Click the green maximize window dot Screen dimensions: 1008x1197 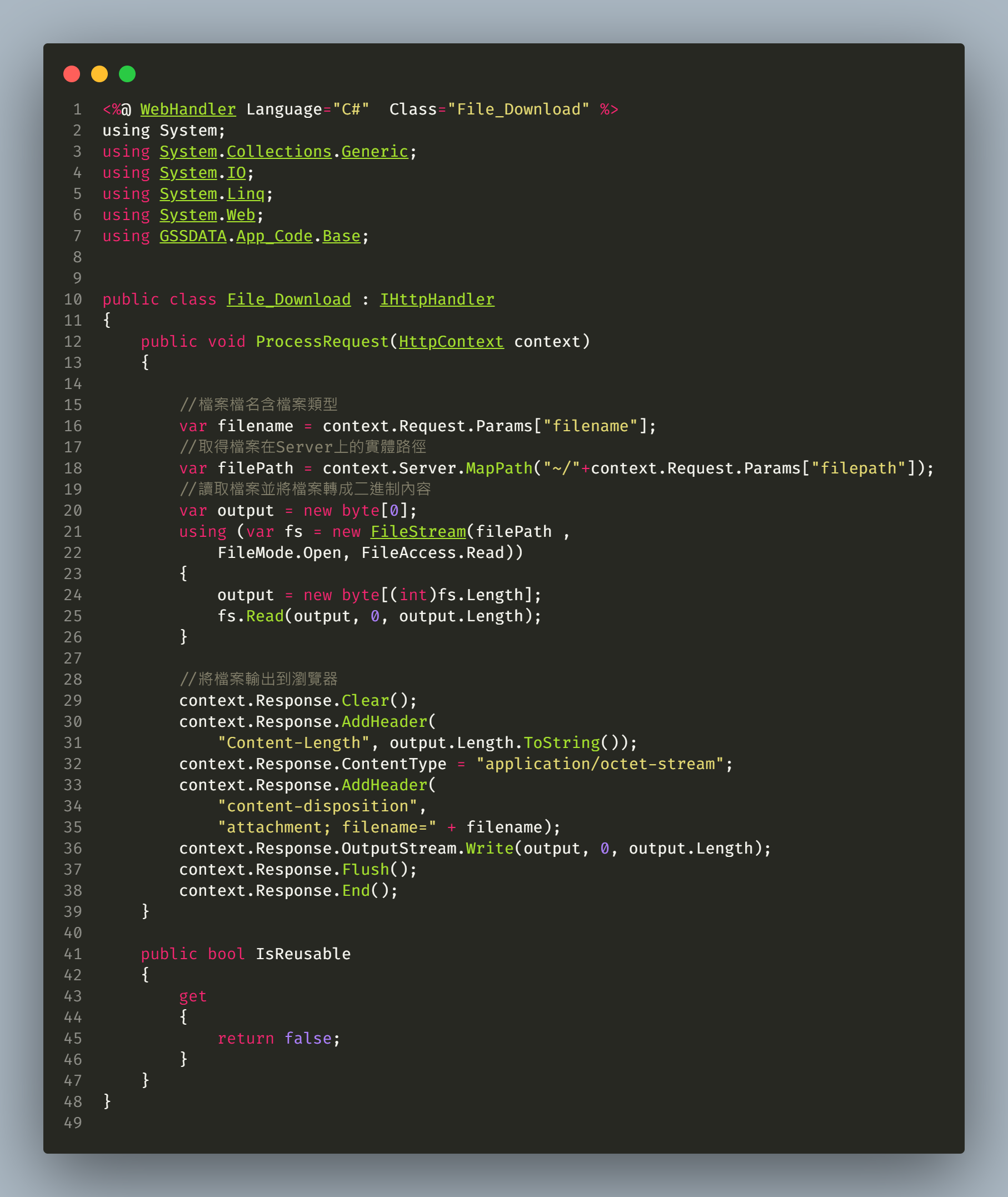point(127,74)
